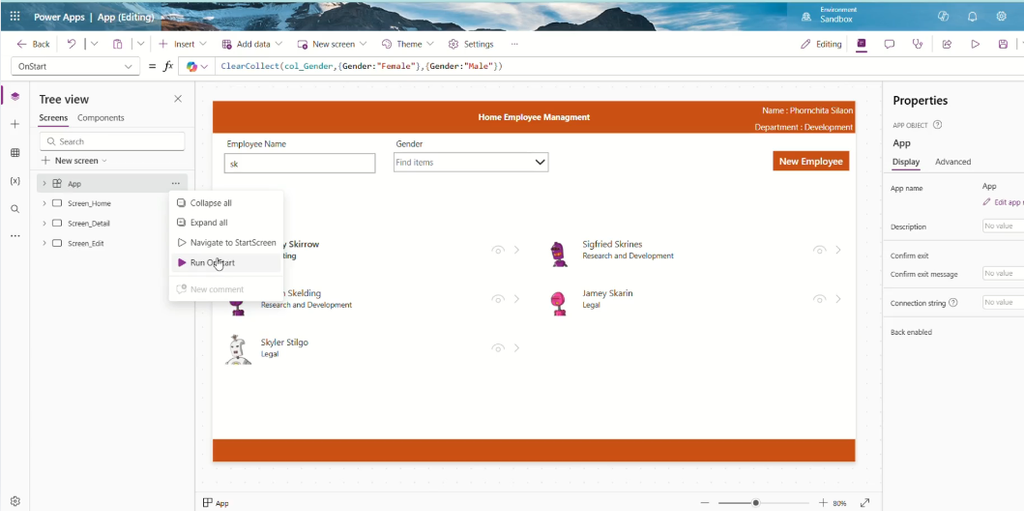Click the Back arrow button

[33, 44]
